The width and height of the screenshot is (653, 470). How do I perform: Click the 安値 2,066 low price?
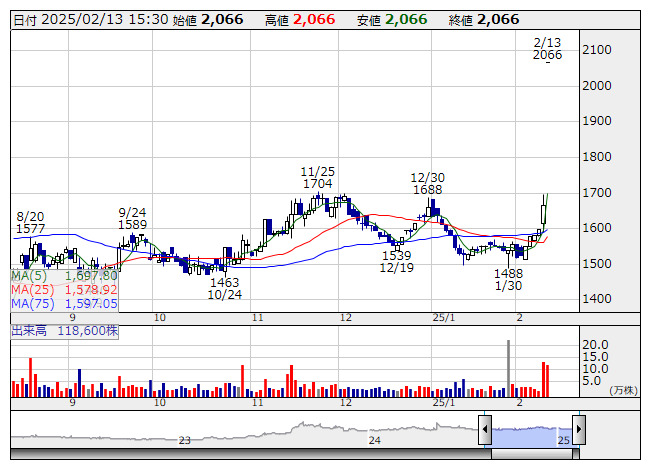tap(392, 20)
